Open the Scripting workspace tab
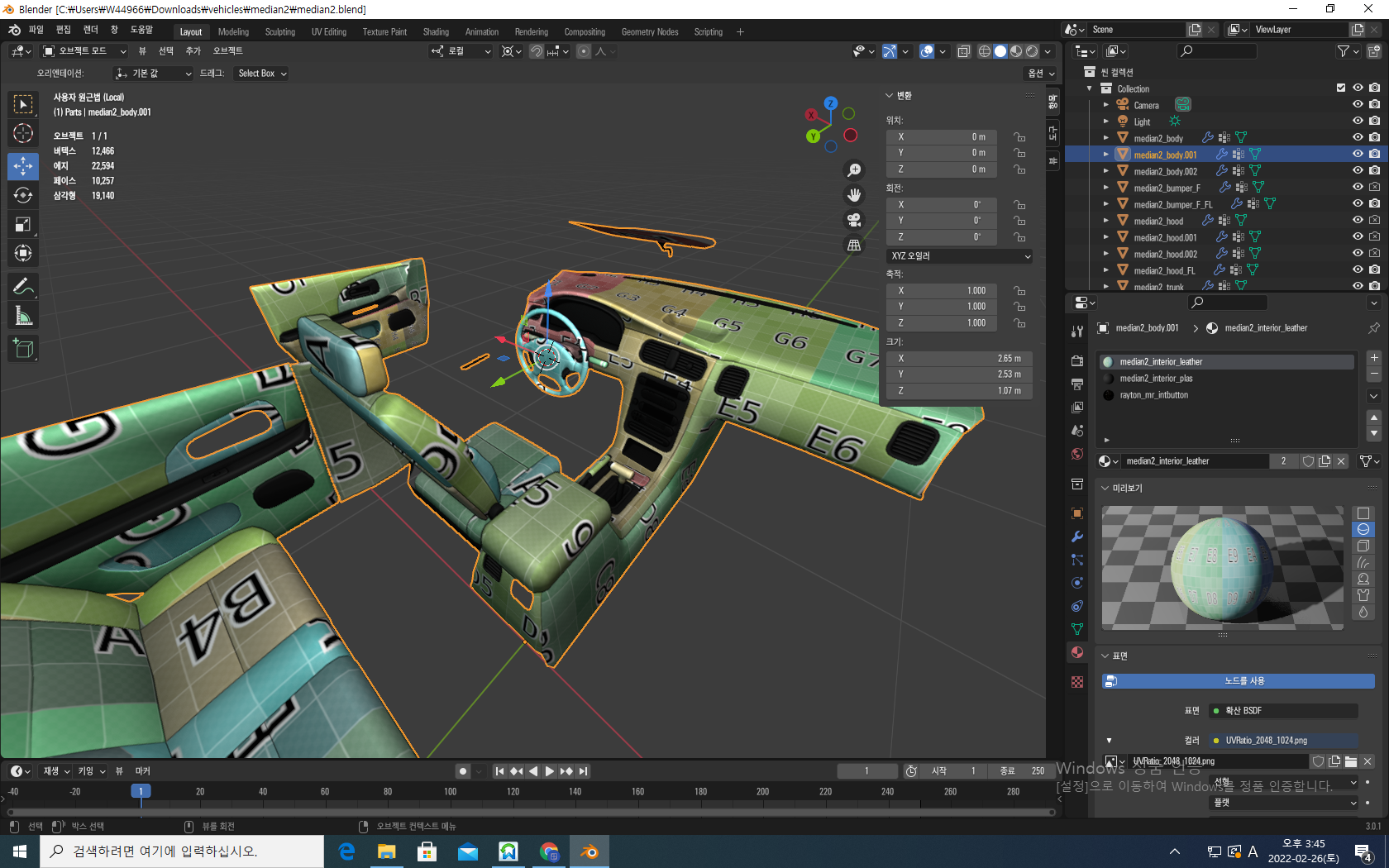Screen dimensions: 1389x868 (708, 32)
